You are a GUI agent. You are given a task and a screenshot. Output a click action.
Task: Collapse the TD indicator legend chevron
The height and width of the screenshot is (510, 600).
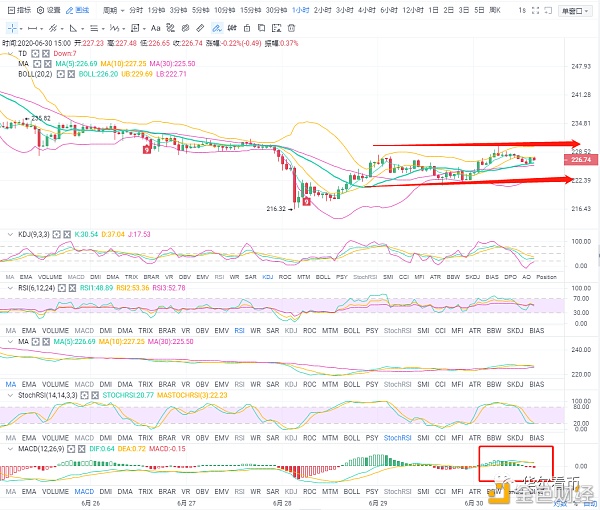10,54
